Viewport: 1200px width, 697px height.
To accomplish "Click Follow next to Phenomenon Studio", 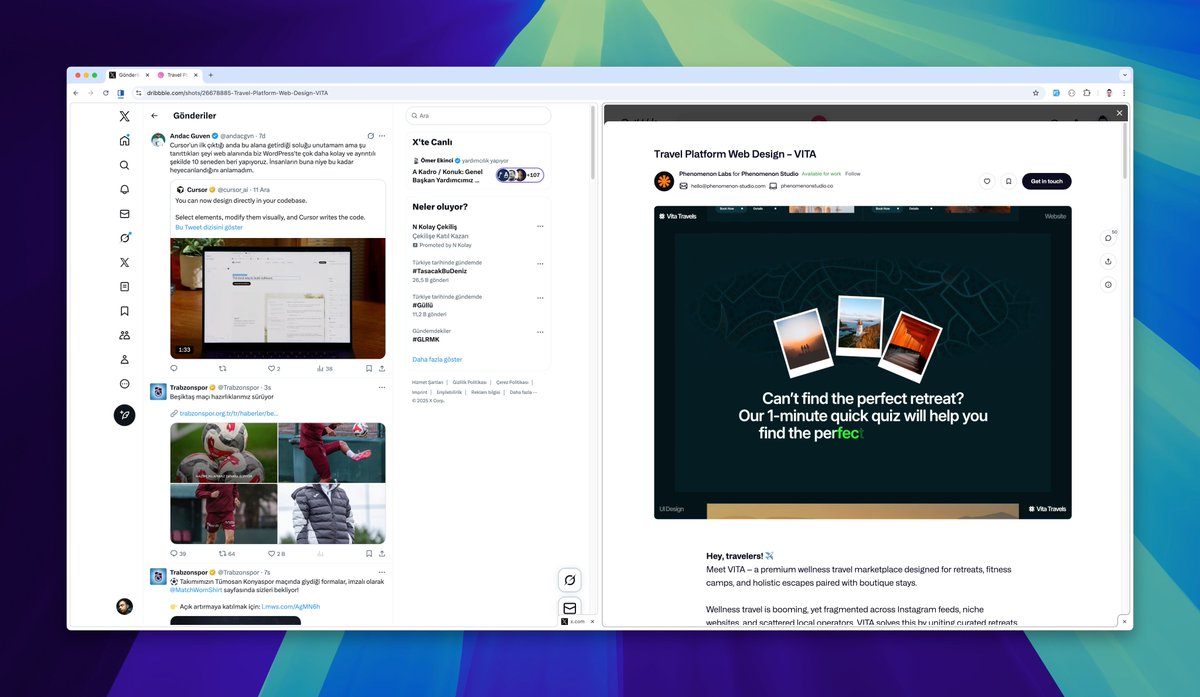I will (x=853, y=174).
